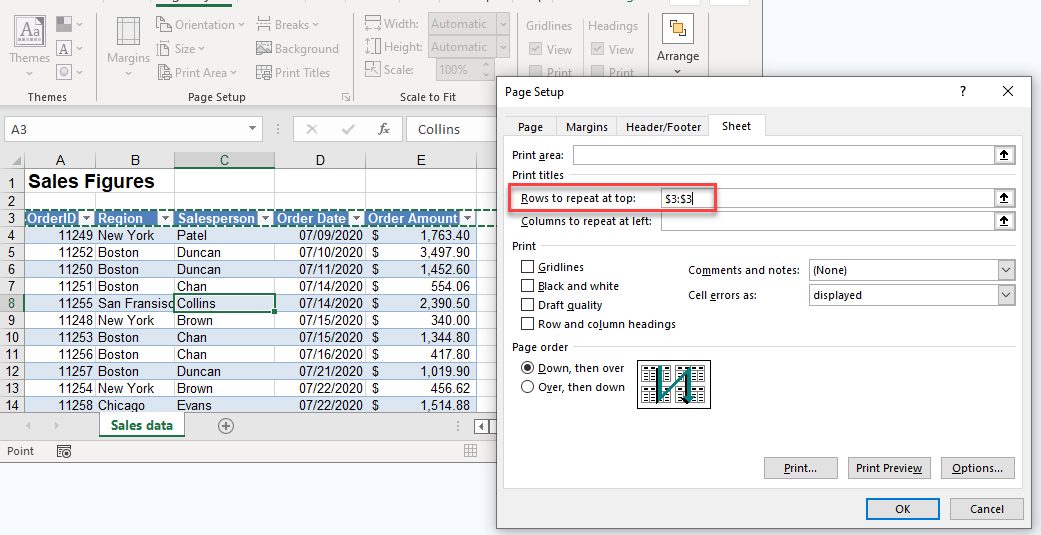Toggle Headings View checkbox in ribbon
Screen dimensions: 1041x535
click(598, 49)
